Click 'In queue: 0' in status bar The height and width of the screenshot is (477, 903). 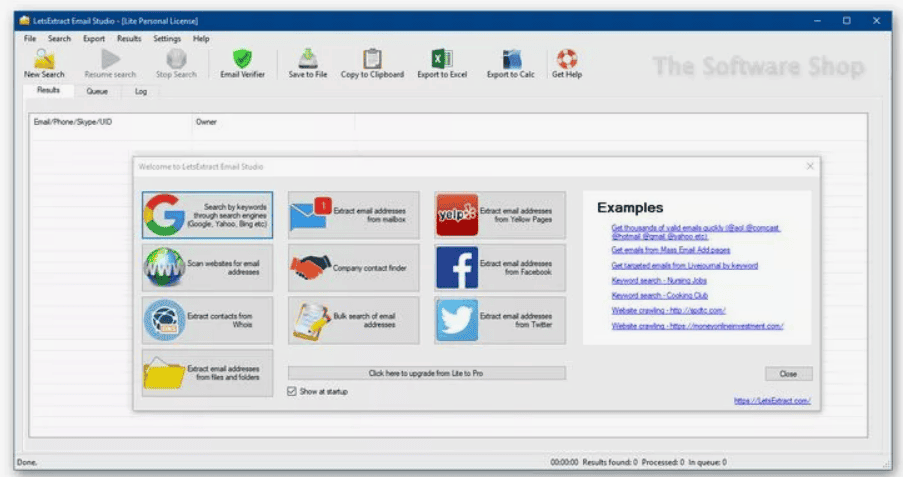click(707, 462)
